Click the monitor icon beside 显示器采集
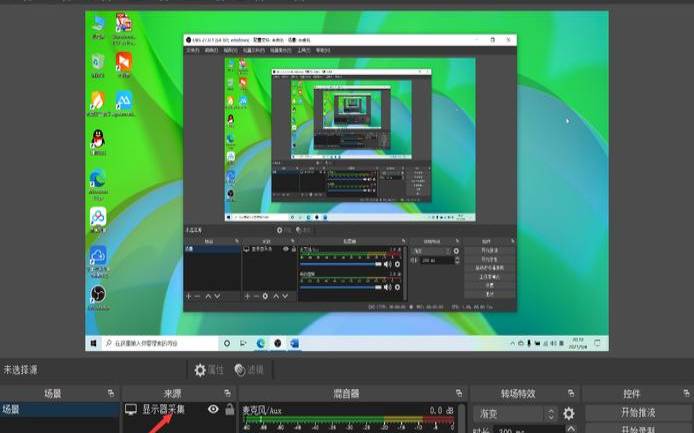 pos(131,410)
